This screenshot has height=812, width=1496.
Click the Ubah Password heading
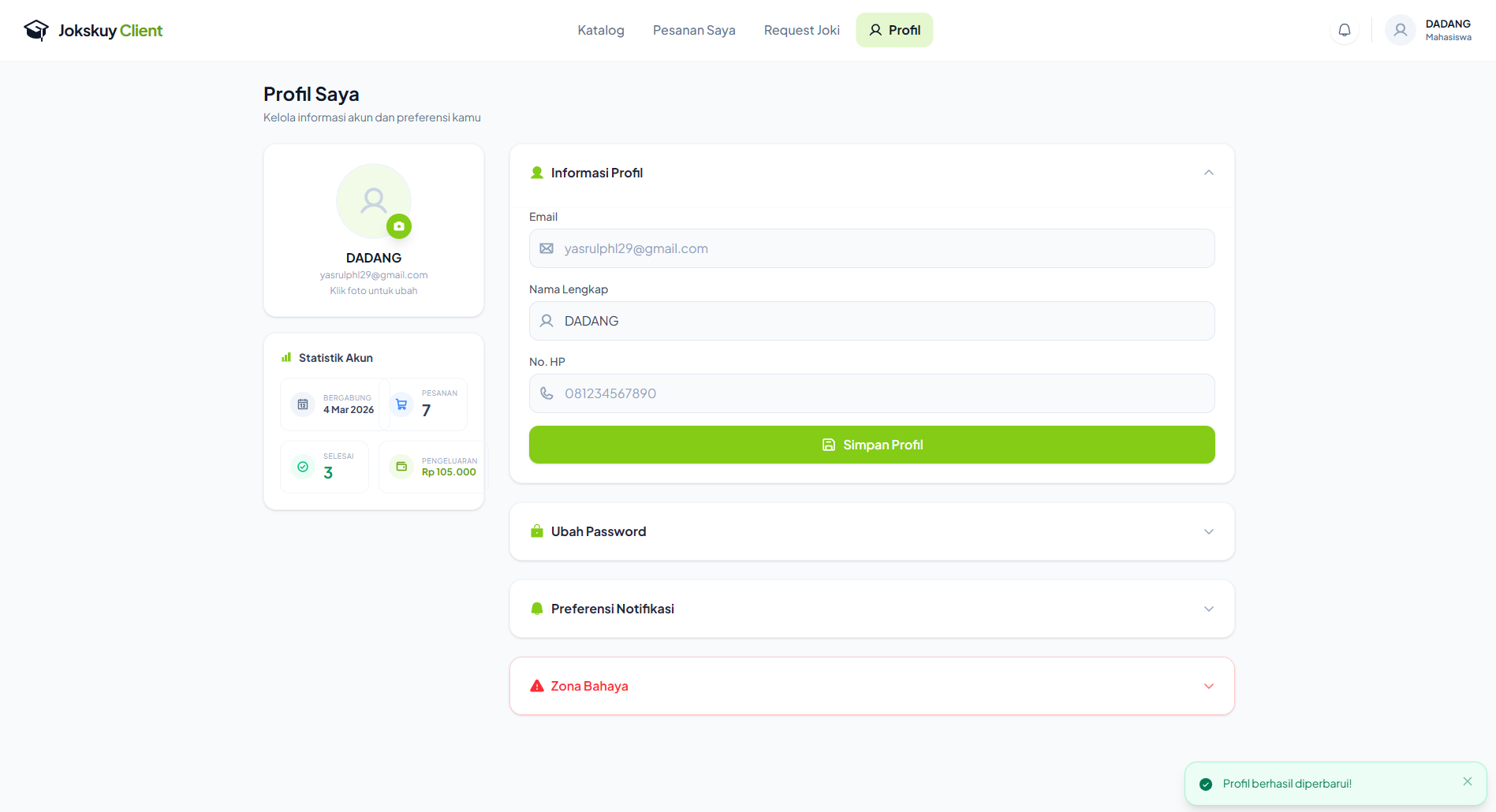point(599,531)
